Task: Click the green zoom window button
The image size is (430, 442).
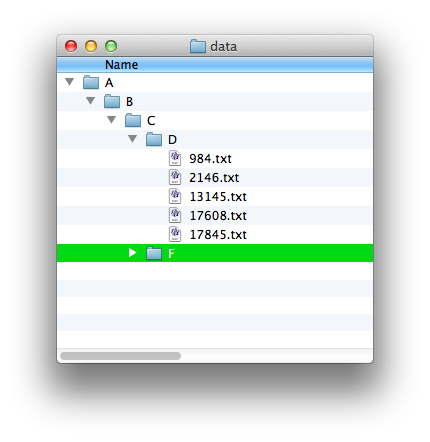Action: click(x=111, y=46)
